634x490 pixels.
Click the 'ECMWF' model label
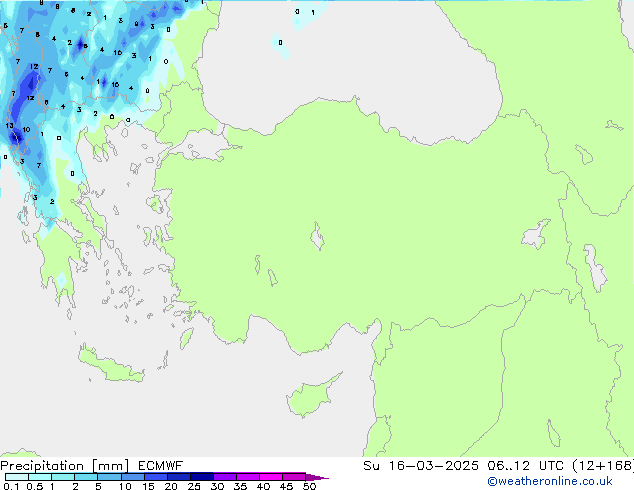pos(161,466)
